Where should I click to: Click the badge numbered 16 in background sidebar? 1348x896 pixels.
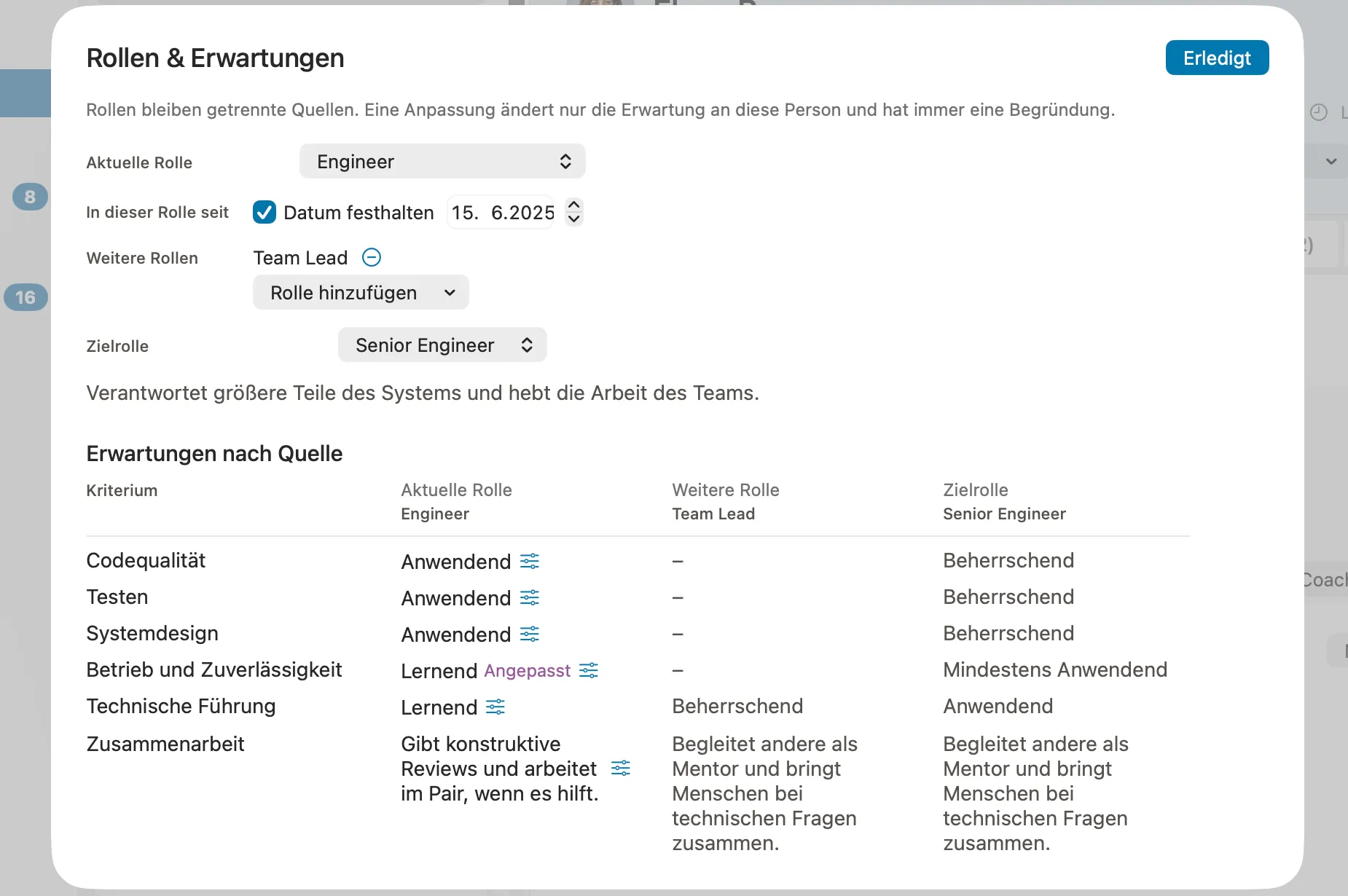click(26, 297)
